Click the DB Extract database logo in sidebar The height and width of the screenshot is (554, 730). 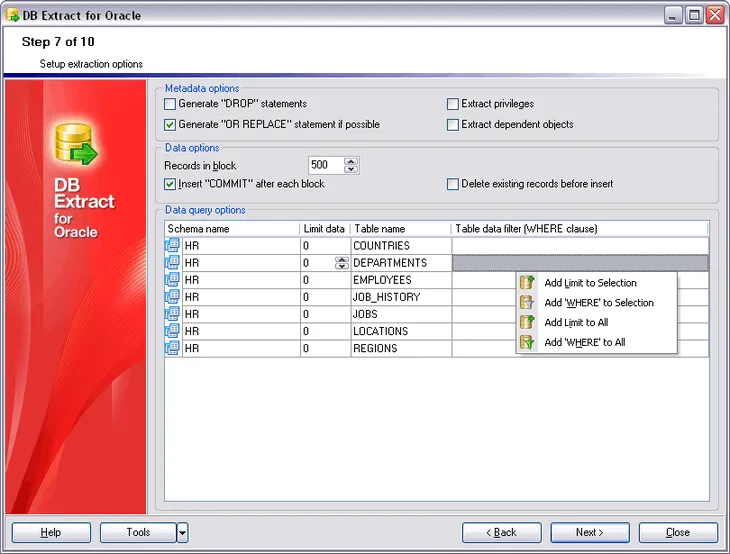[76, 144]
